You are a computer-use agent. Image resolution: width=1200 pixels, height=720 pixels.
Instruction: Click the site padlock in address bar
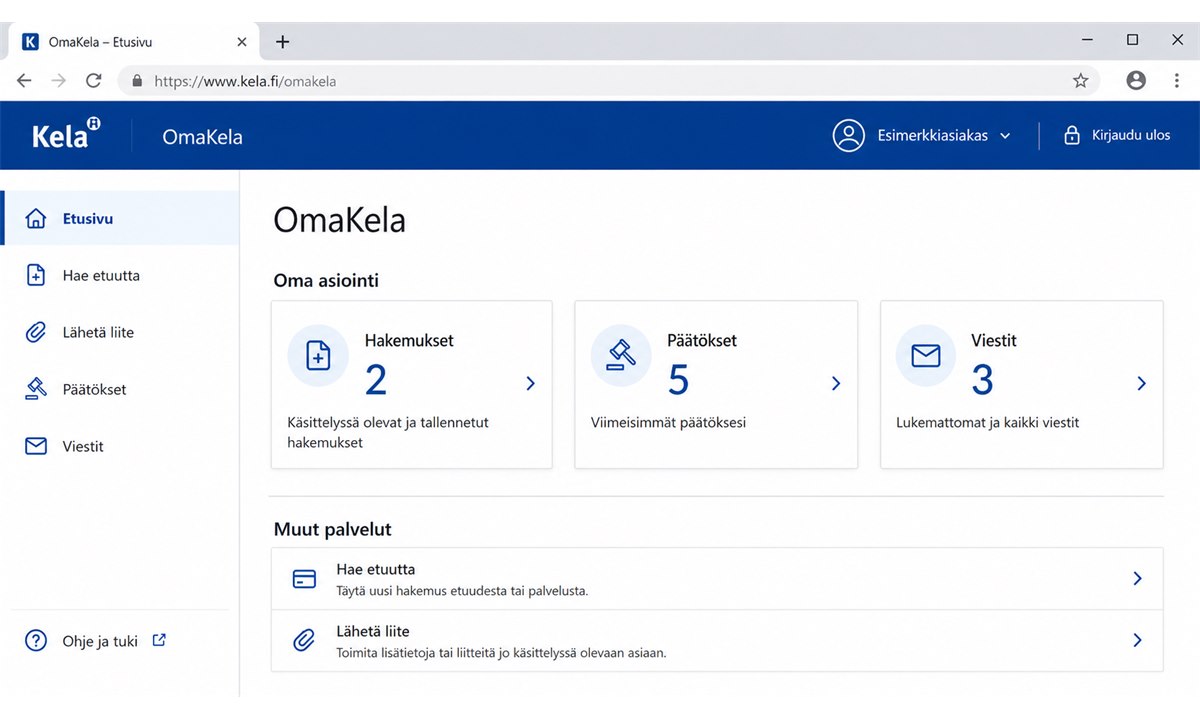pos(138,81)
